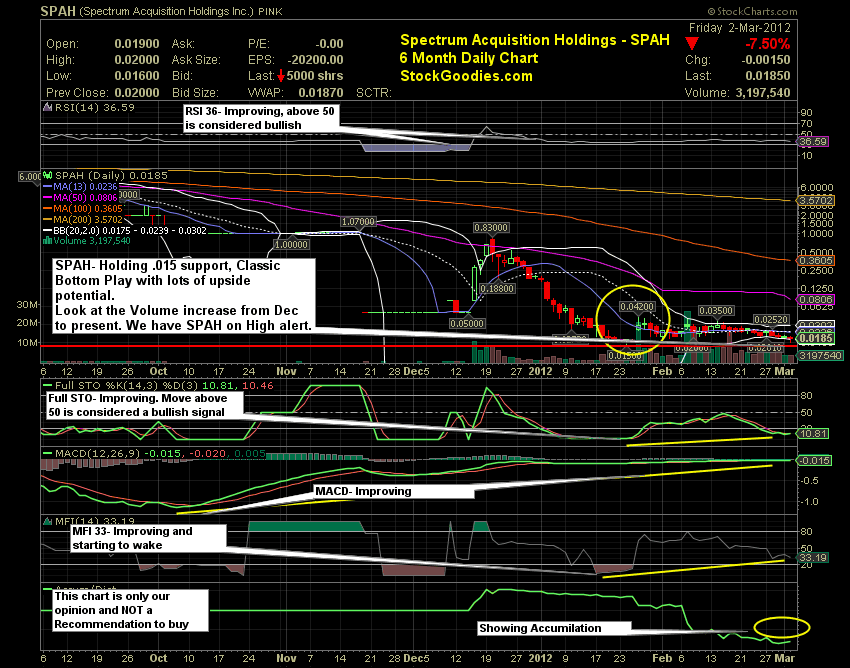Click the P/E value -0.00

[330, 44]
